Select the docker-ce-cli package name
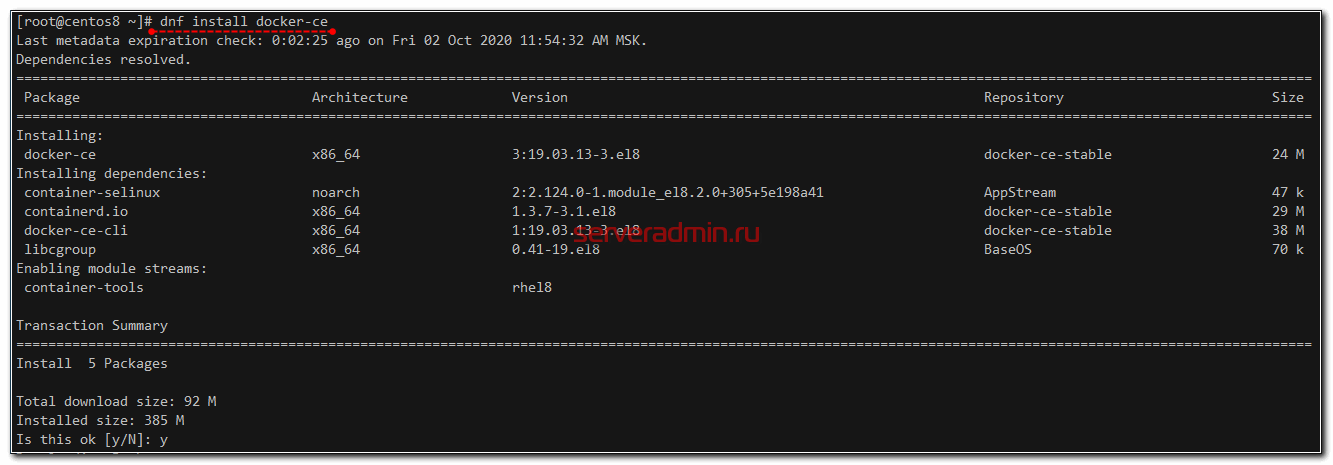Screen dimensions: 1333x465 (76, 231)
